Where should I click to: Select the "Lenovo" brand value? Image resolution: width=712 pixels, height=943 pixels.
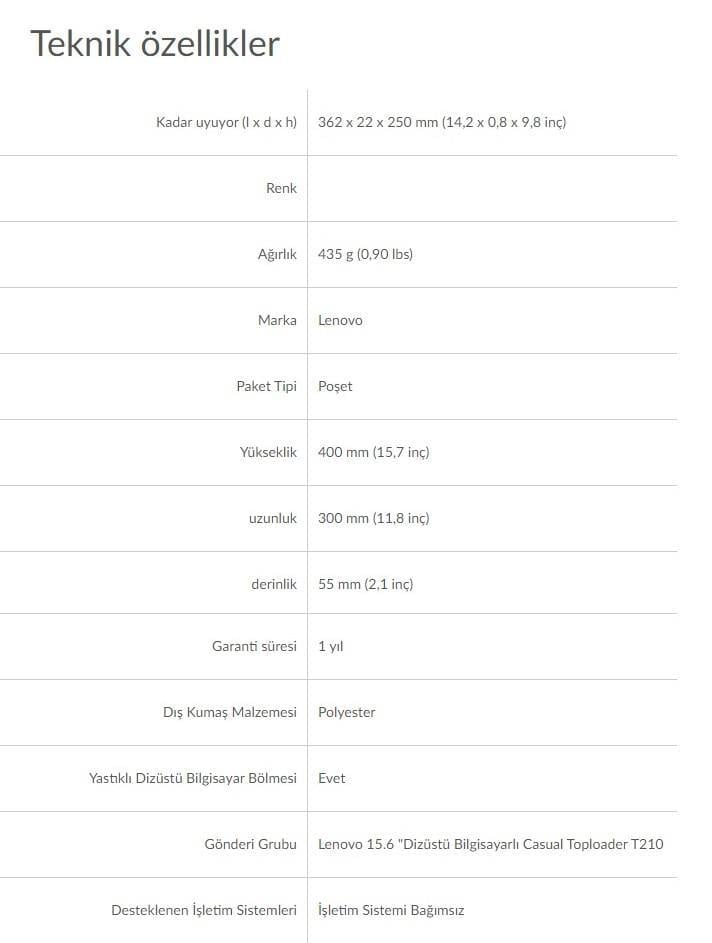tap(340, 320)
